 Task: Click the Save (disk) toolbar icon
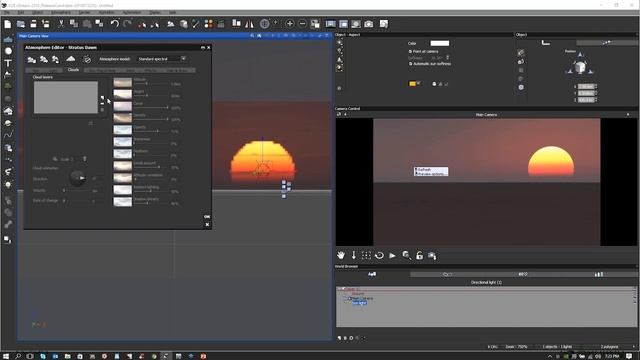click(33, 24)
